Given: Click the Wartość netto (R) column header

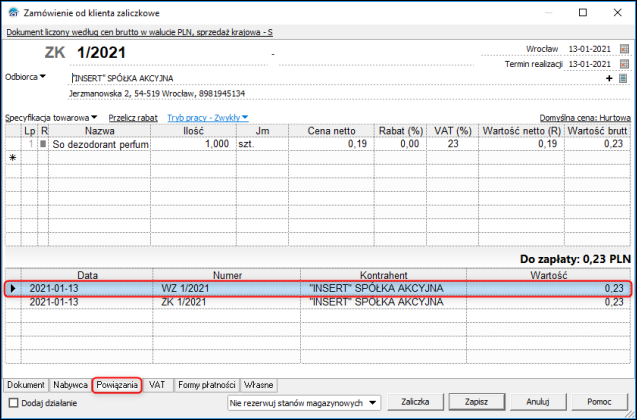Looking at the screenshot, I should 522,131.
